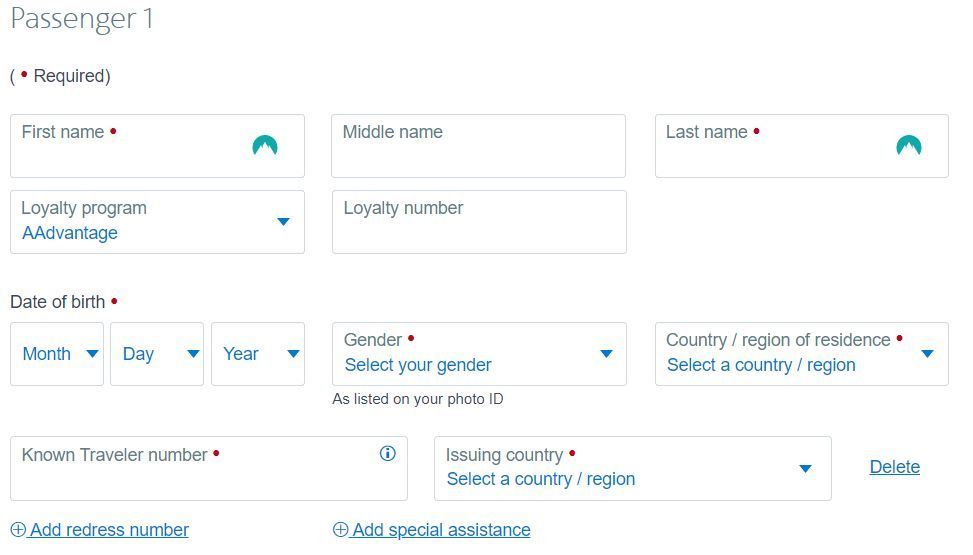Expand Country / region of residence dropdown
Screen dimensions: 973x555
pyautogui.click(x=801, y=354)
